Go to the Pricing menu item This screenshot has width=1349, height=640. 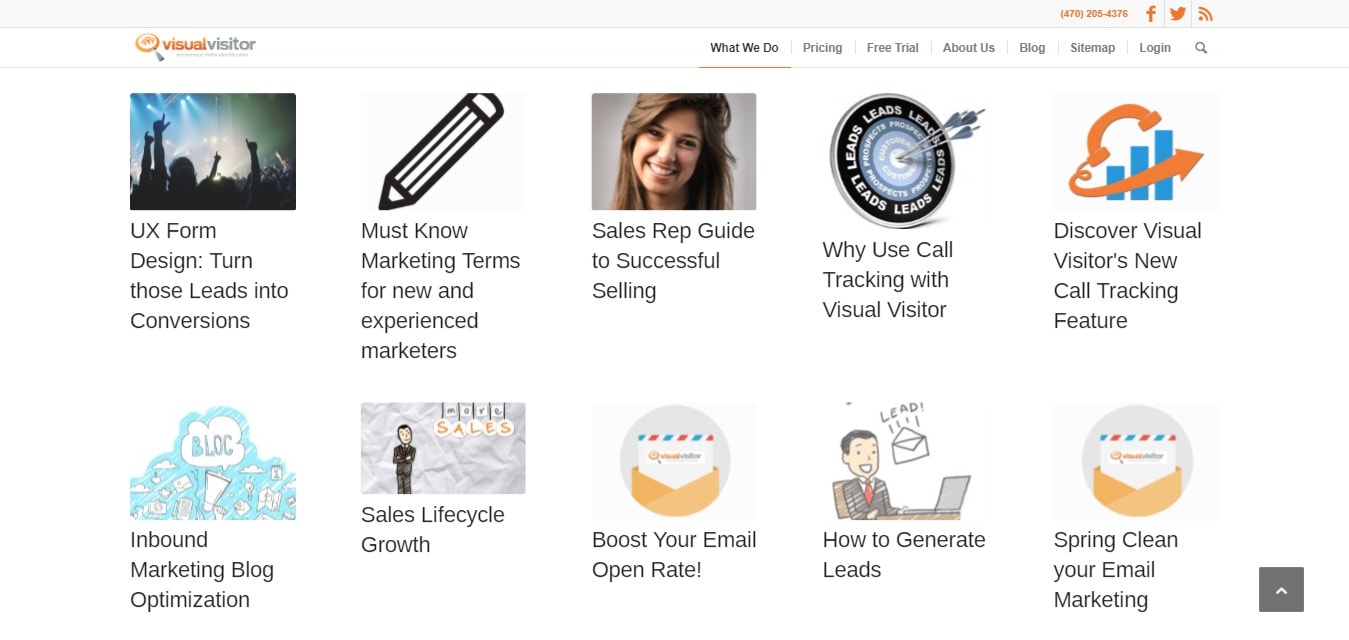(822, 48)
